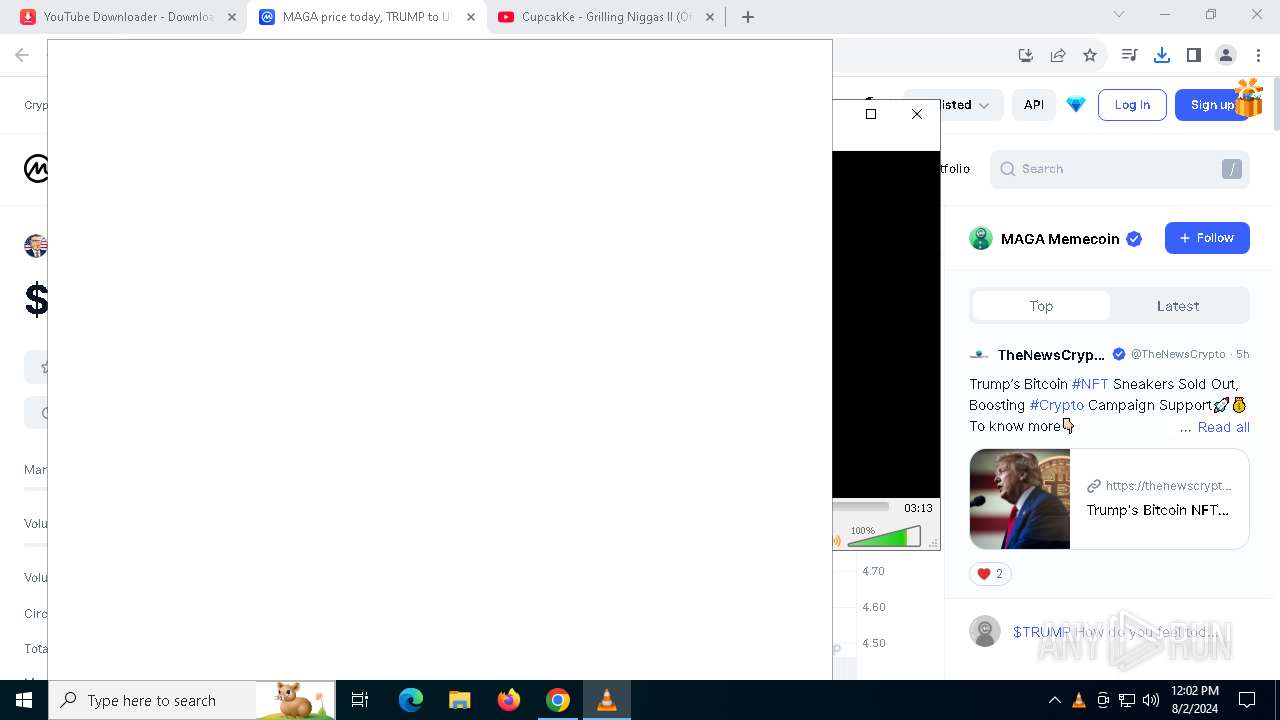Click the Sign up button

pos(1212,105)
